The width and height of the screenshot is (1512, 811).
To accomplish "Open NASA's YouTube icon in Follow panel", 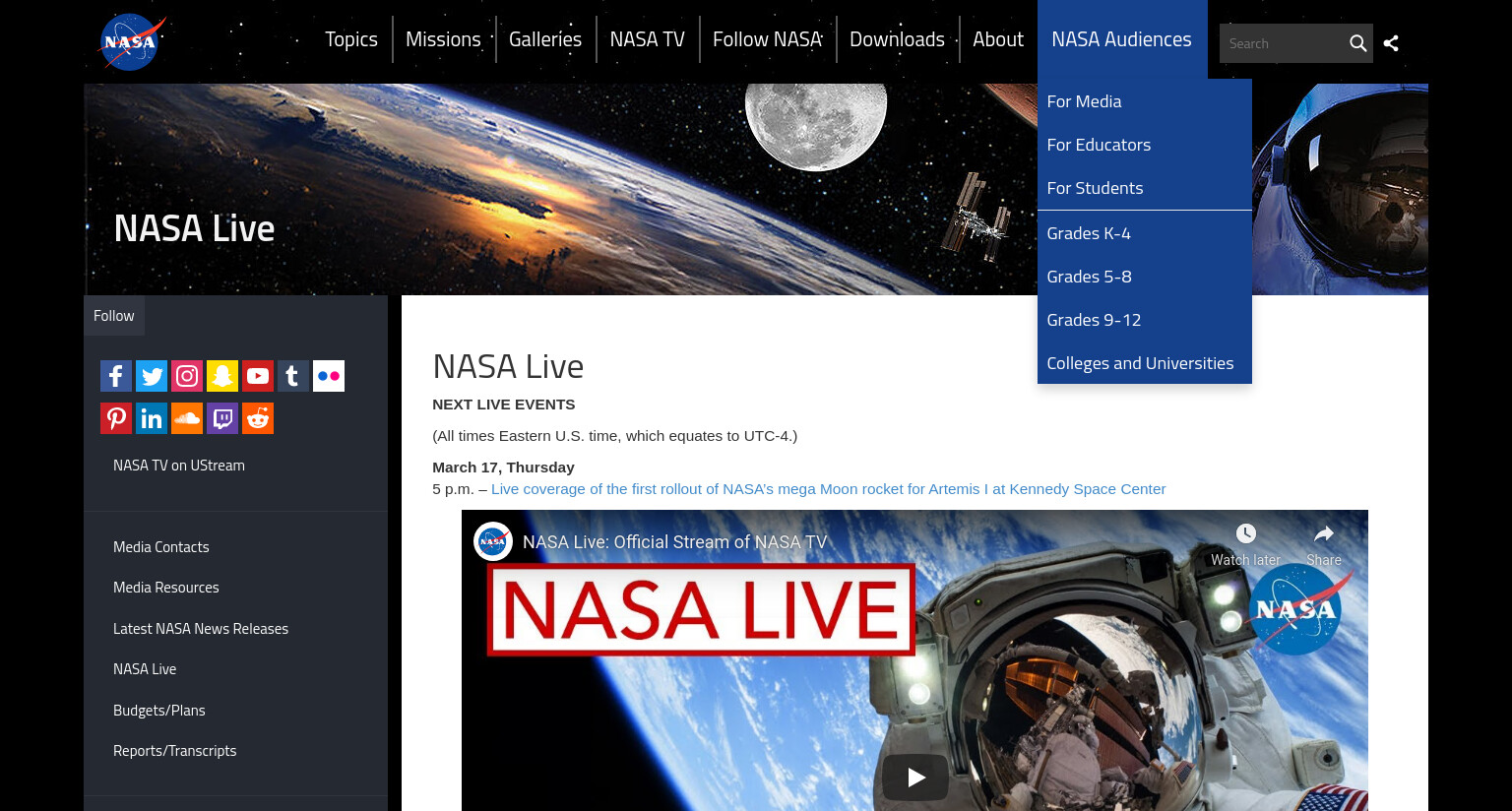I will tap(258, 376).
